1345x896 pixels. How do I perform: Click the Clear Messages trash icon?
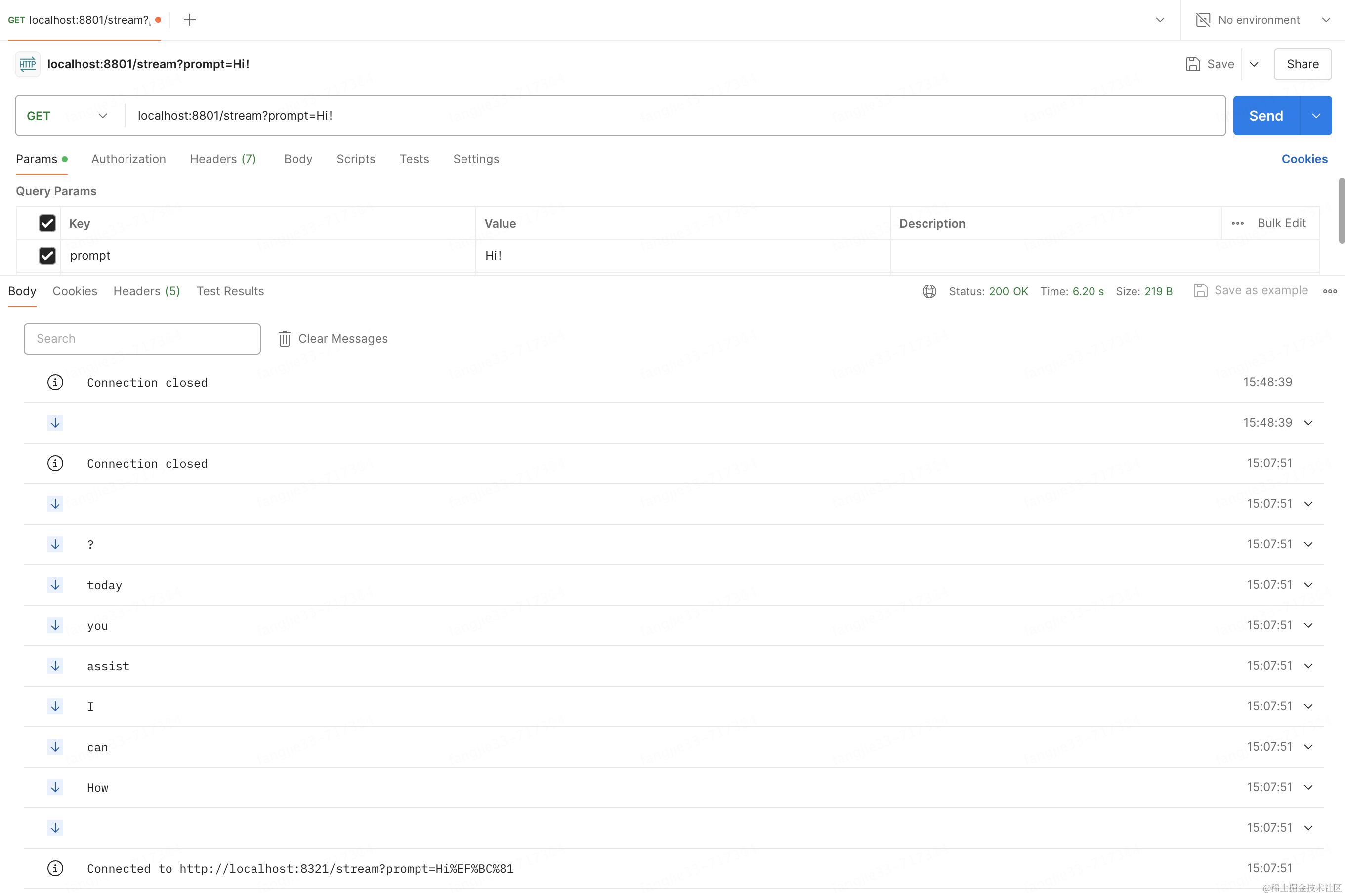click(284, 338)
